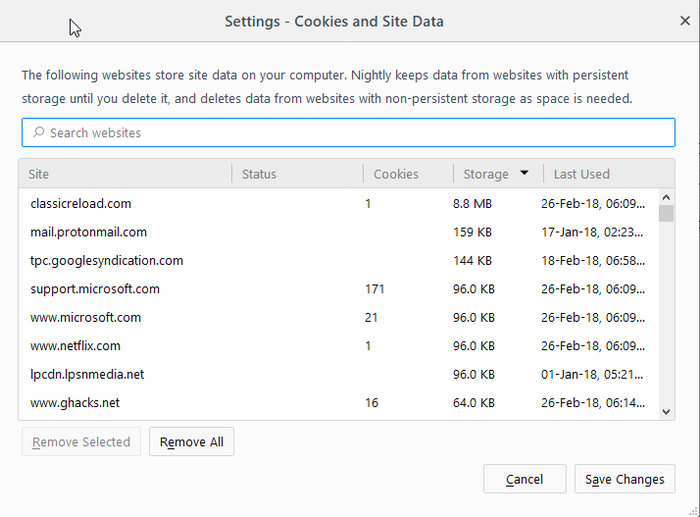The width and height of the screenshot is (700, 517).
Task: Select the www.ghacks.net row
Action: pos(75,403)
